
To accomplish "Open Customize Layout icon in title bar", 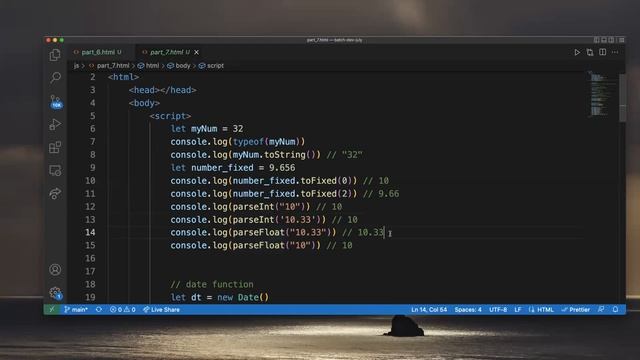I will point(621,40).
